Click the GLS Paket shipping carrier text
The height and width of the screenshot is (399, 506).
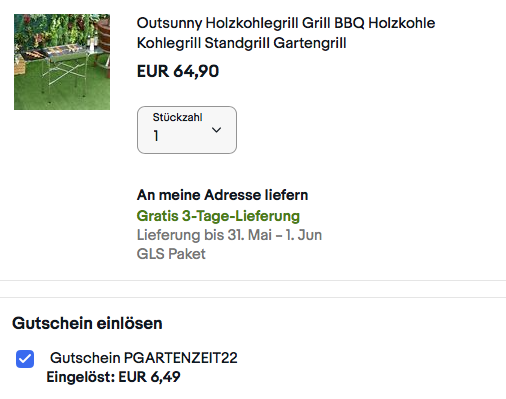point(171,254)
